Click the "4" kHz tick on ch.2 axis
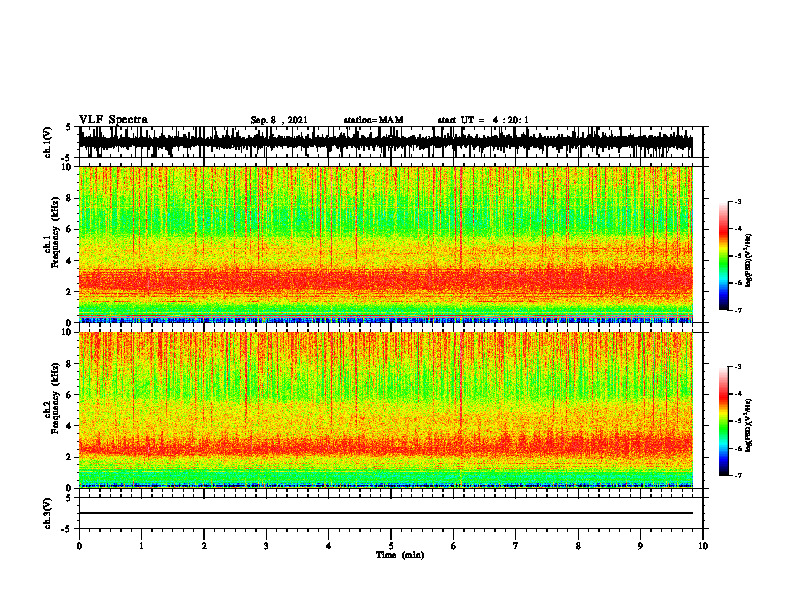 pos(69,426)
